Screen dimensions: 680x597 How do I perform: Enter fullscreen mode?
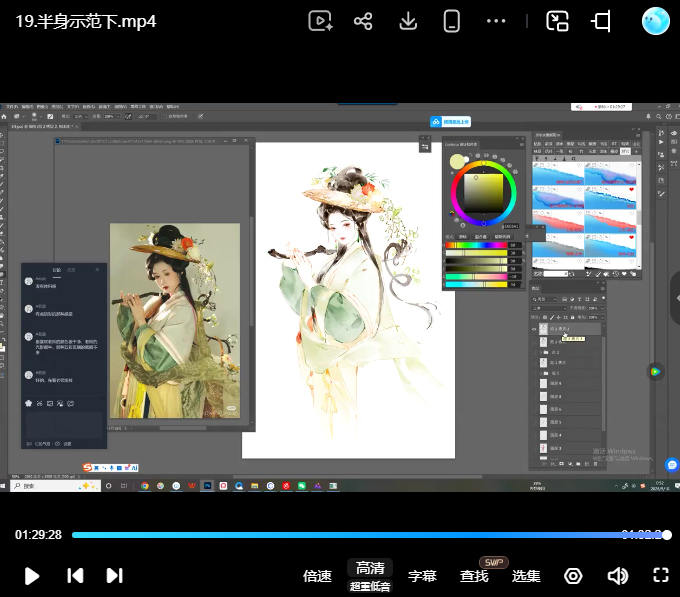(660, 575)
